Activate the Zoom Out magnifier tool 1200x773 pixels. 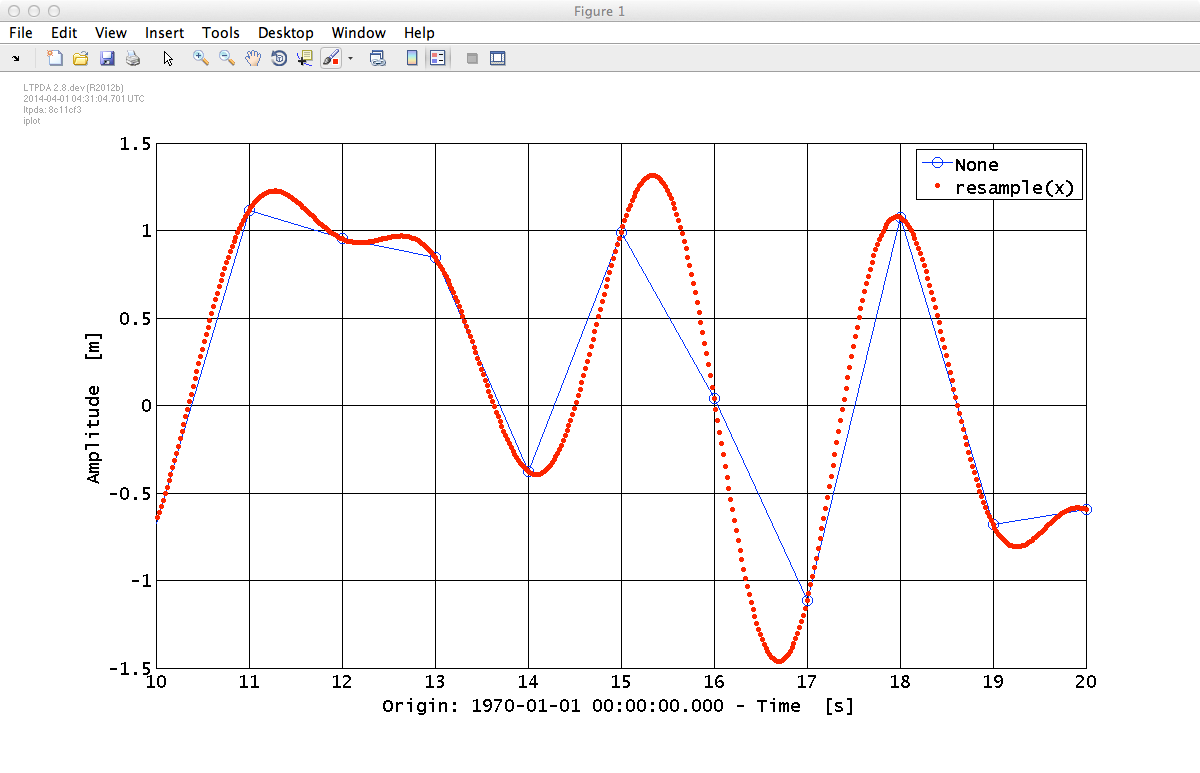pos(227,59)
